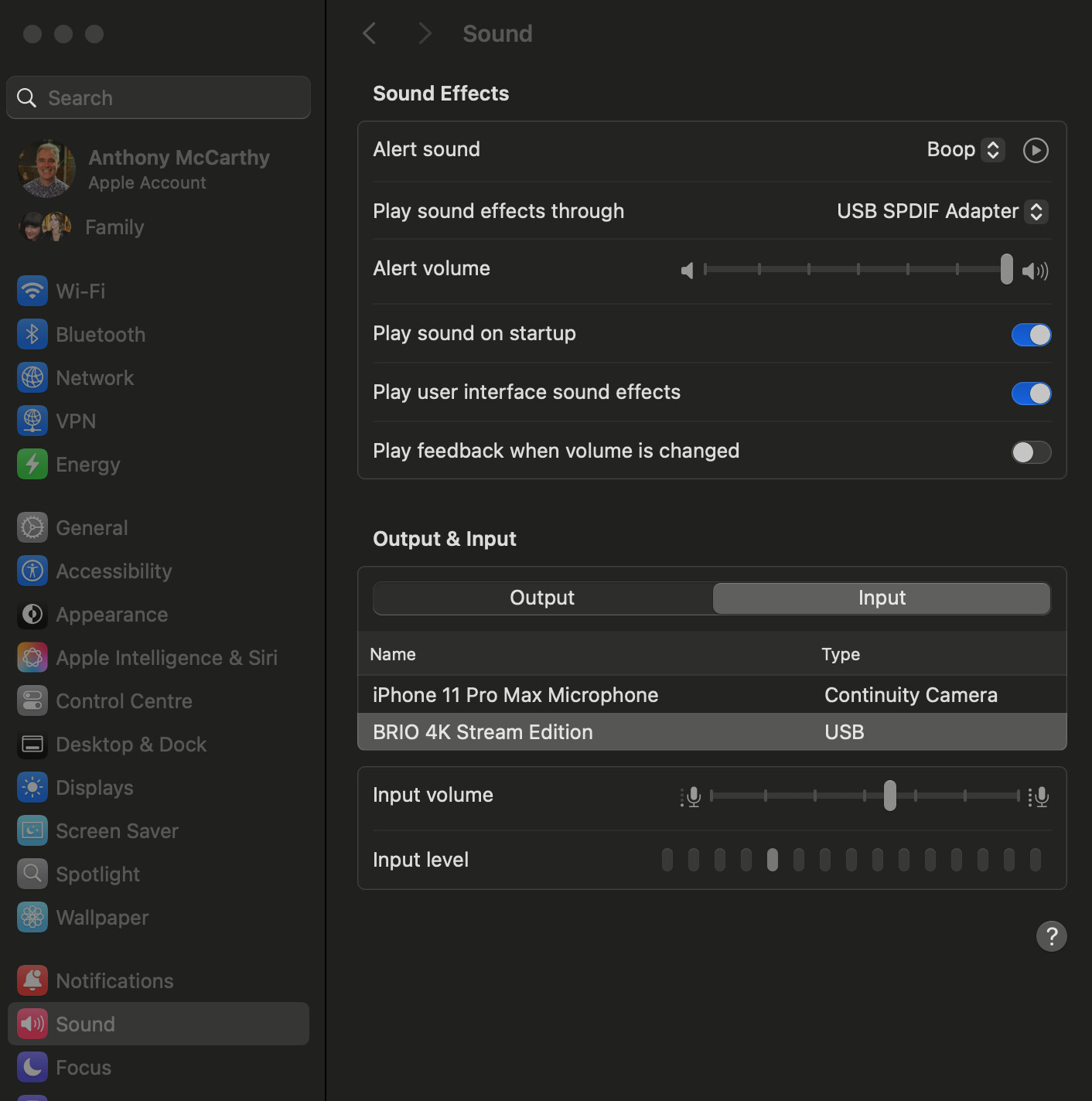Select iPhone 11 Pro Max Microphone input
The height and width of the screenshot is (1101, 1092).
(x=712, y=694)
